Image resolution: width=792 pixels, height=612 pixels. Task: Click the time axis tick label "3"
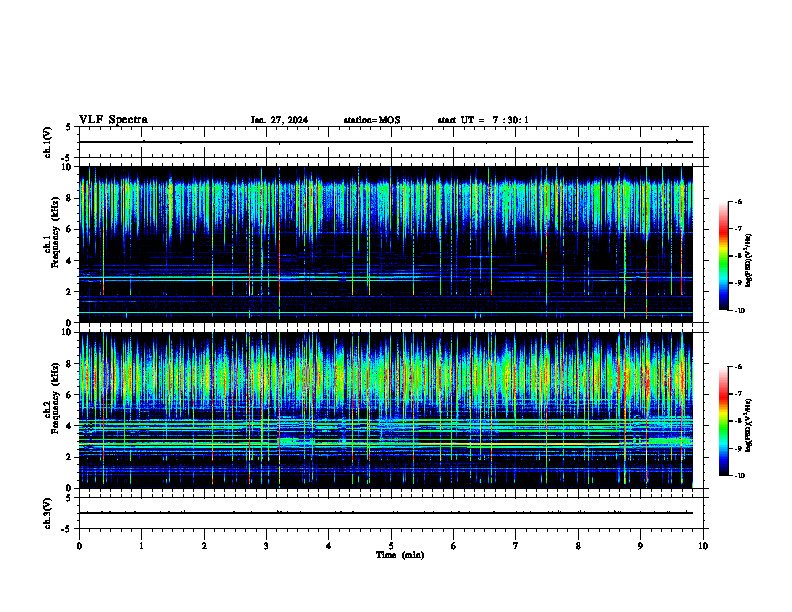pos(266,546)
